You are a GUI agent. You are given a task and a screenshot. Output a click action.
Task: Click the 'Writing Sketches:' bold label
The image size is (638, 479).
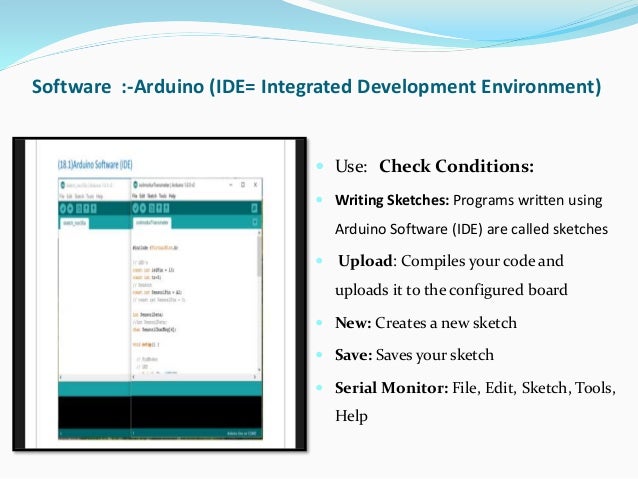coord(392,200)
